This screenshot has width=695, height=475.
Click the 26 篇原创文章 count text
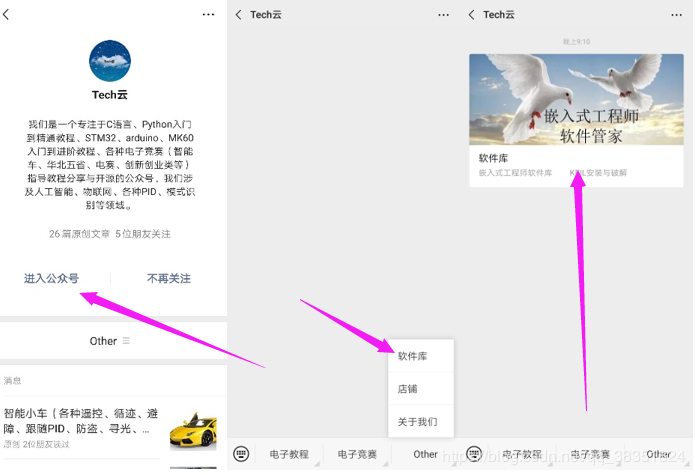coord(79,234)
